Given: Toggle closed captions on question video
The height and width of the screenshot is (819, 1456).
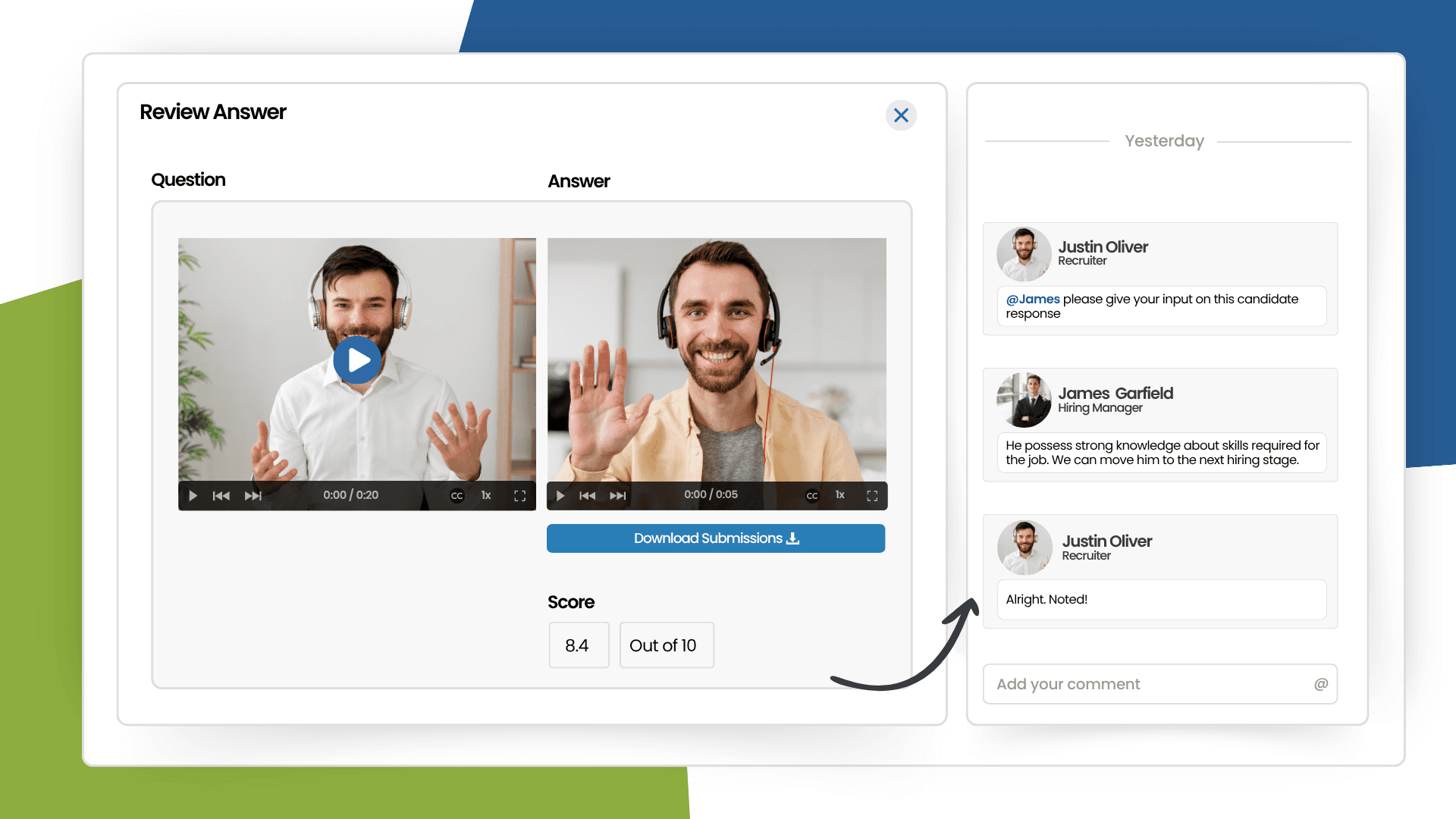Looking at the screenshot, I should pos(457,496).
